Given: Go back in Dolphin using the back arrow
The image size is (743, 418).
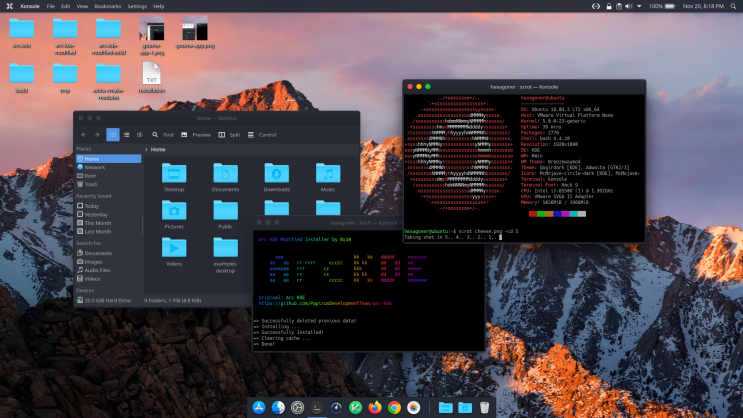Looking at the screenshot, I should pos(83,135).
